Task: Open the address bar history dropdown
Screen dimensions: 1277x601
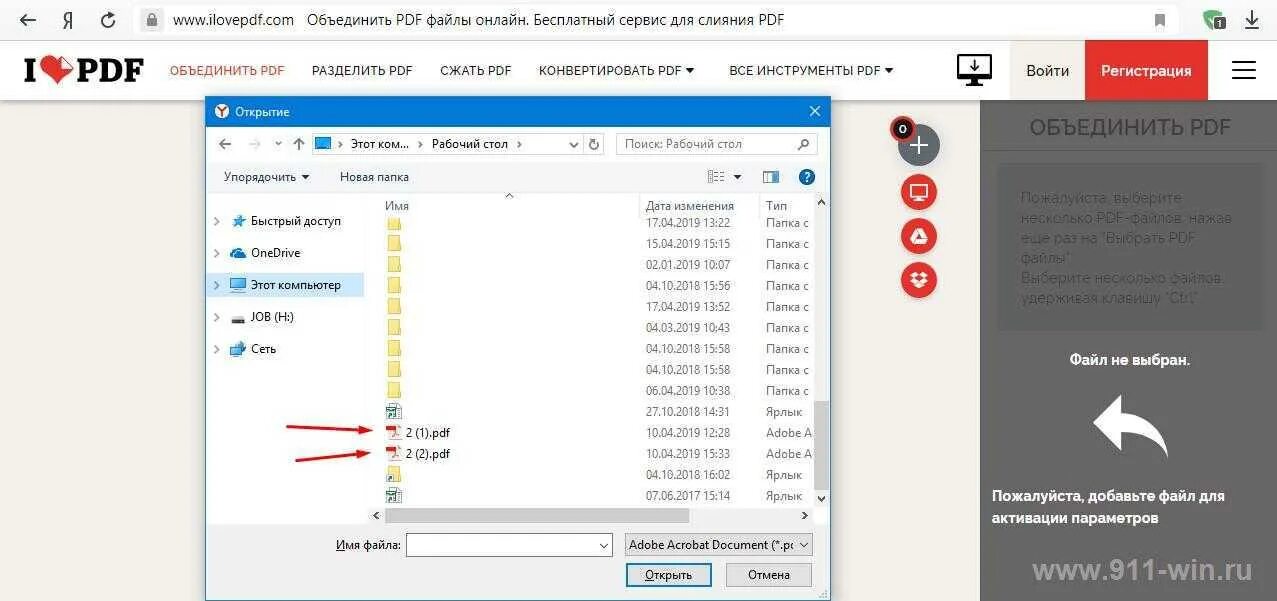Action: point(573,144)
